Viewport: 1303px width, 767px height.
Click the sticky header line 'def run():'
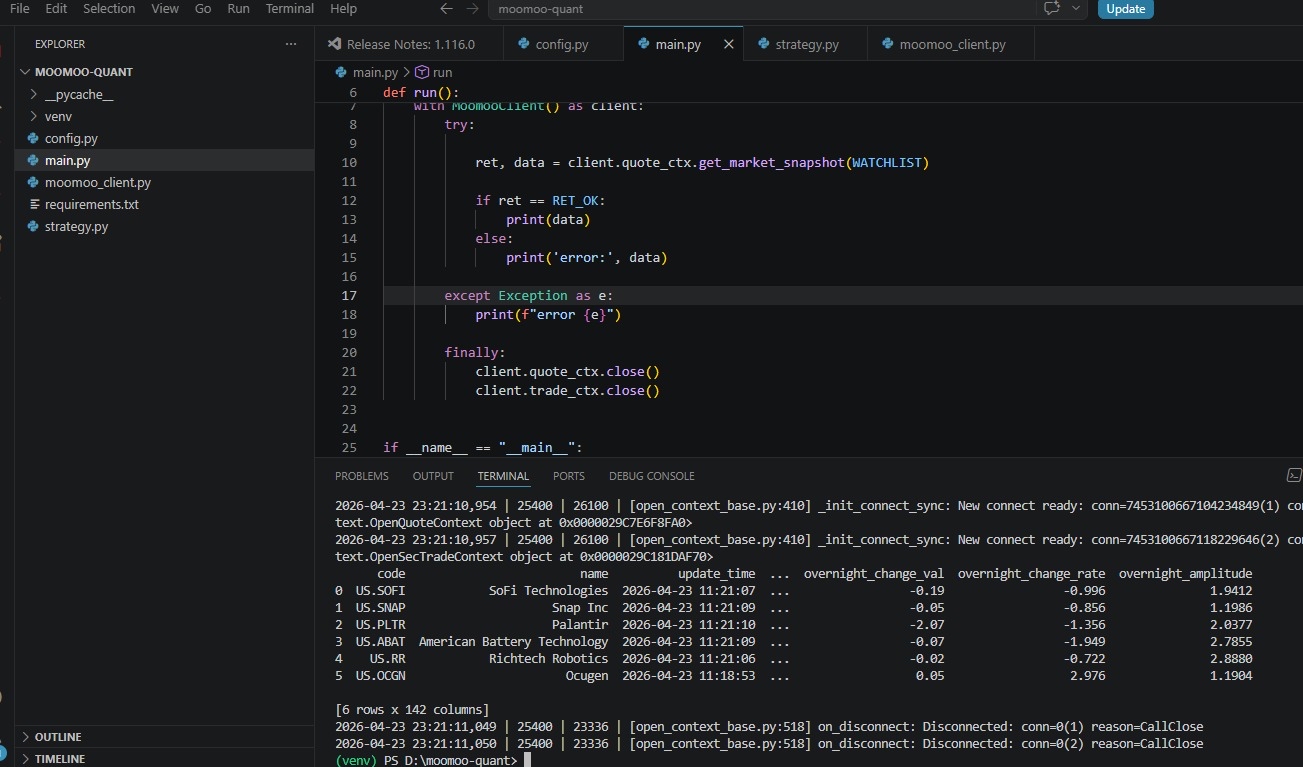click(420, 92)
